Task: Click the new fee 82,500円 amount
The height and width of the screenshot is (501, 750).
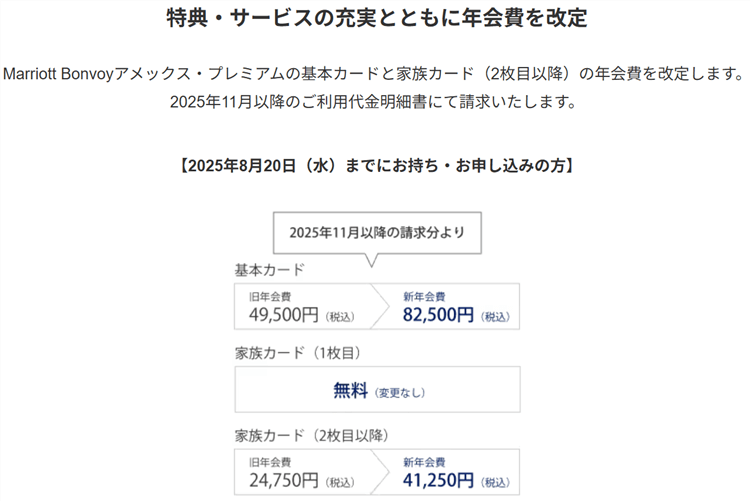Action: coord(439,315)
